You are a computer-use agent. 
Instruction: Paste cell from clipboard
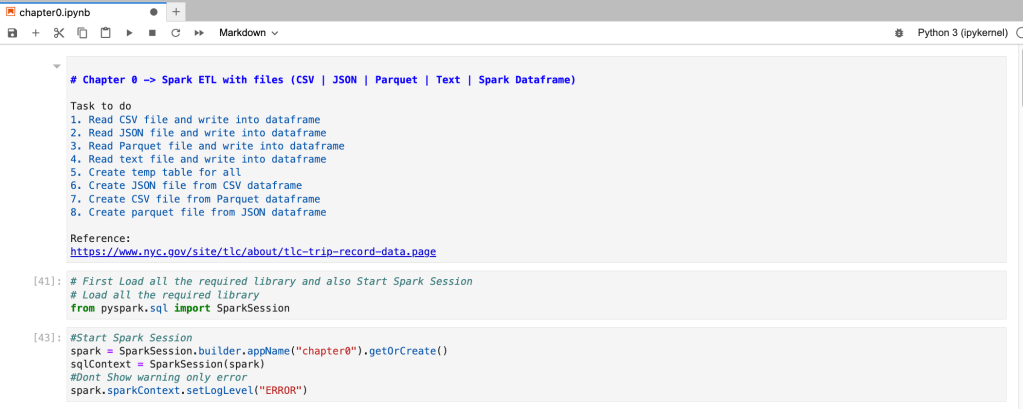coord(105,33)
